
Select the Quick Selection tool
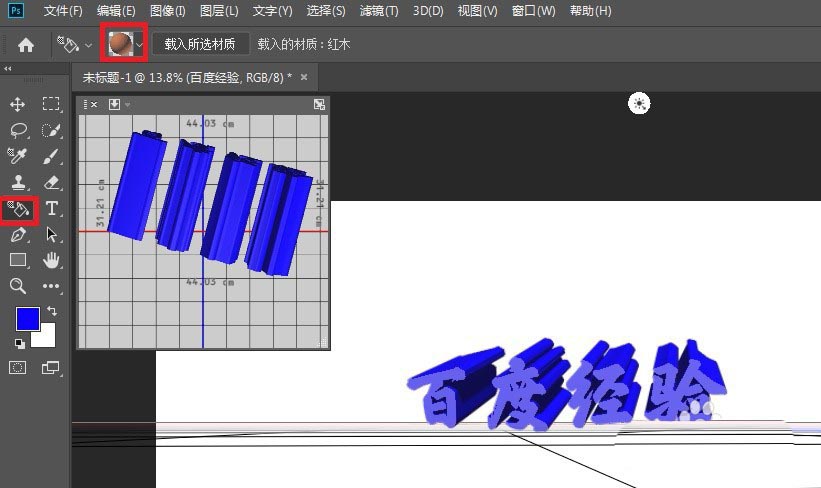[51, 130]
